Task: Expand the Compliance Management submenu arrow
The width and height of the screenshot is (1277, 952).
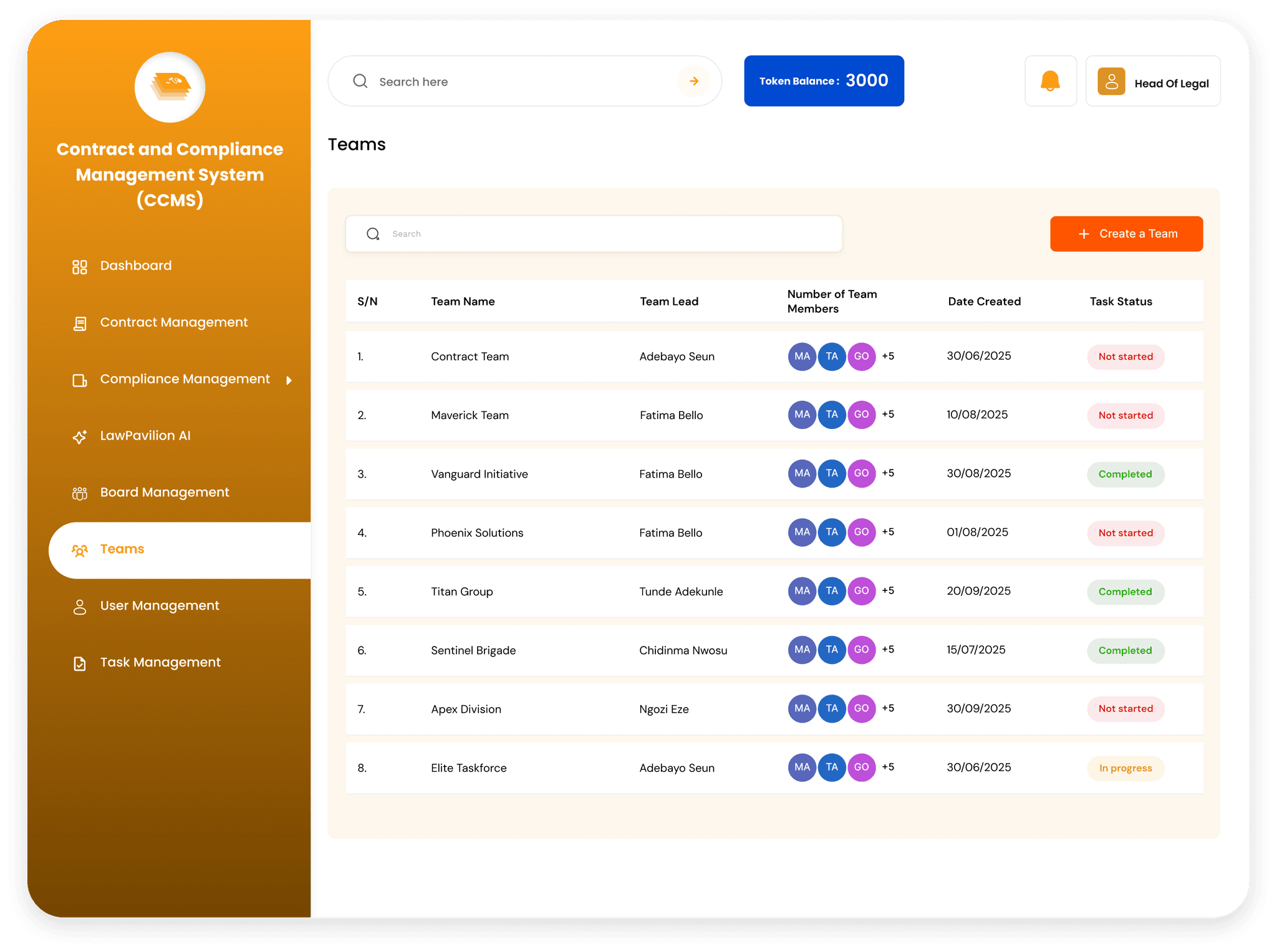Action: click(289, 380)
